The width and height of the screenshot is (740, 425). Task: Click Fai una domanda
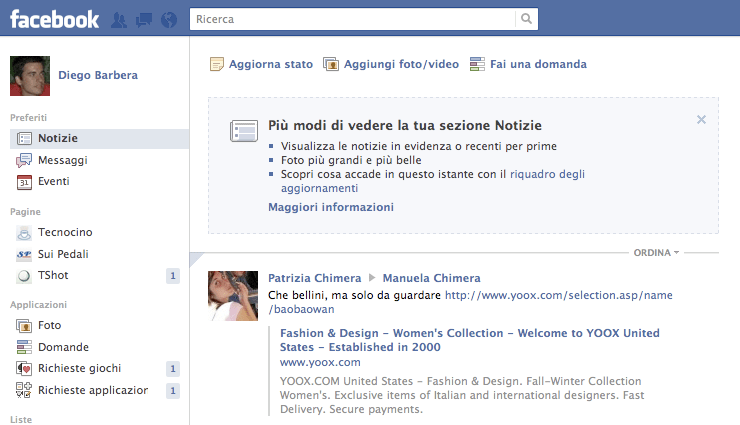537,64
